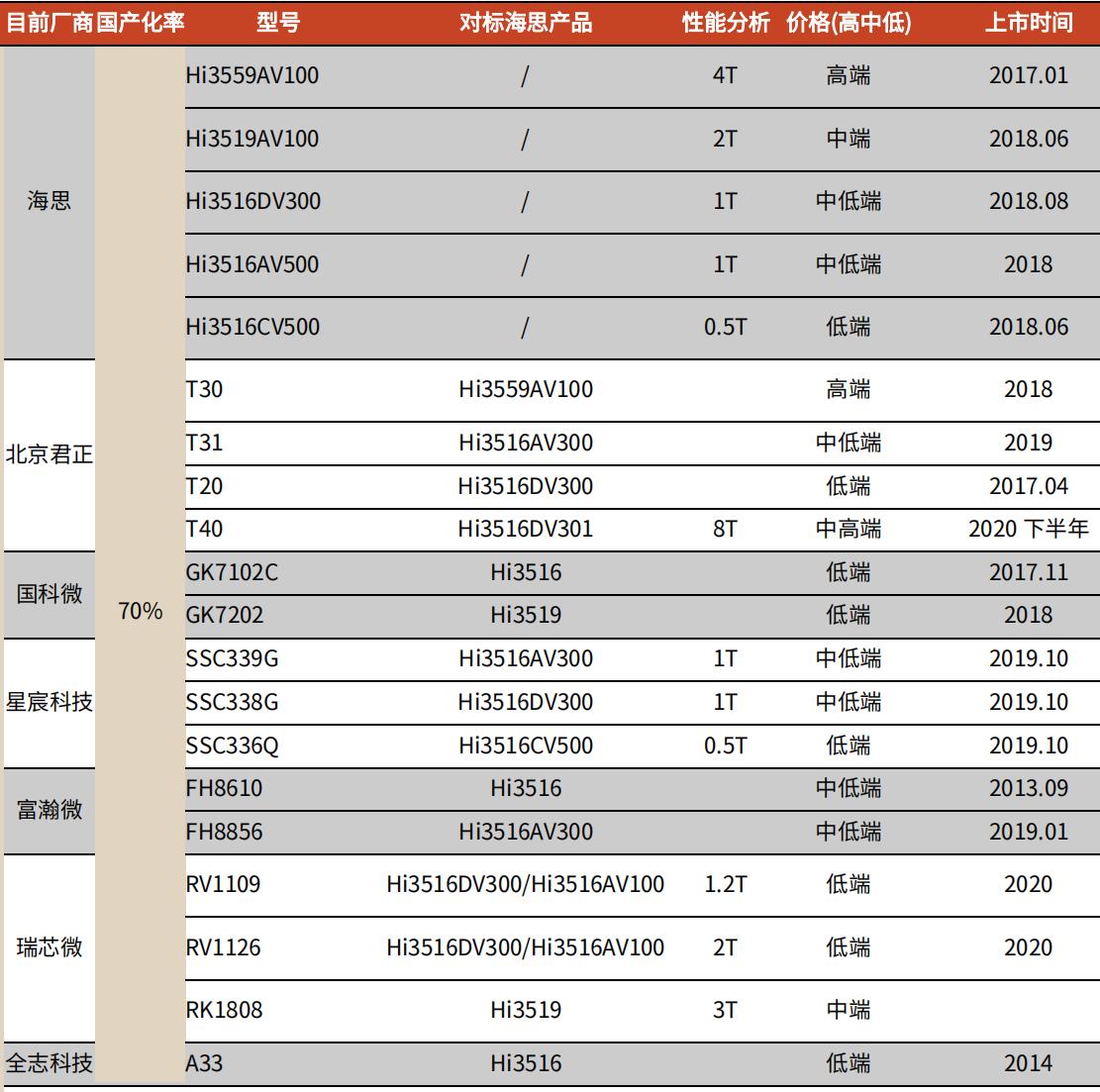Click benchmark Hi3519 in the GK7202 row
Viewport: 1100px width, 1092px height.
pos(526,615)
